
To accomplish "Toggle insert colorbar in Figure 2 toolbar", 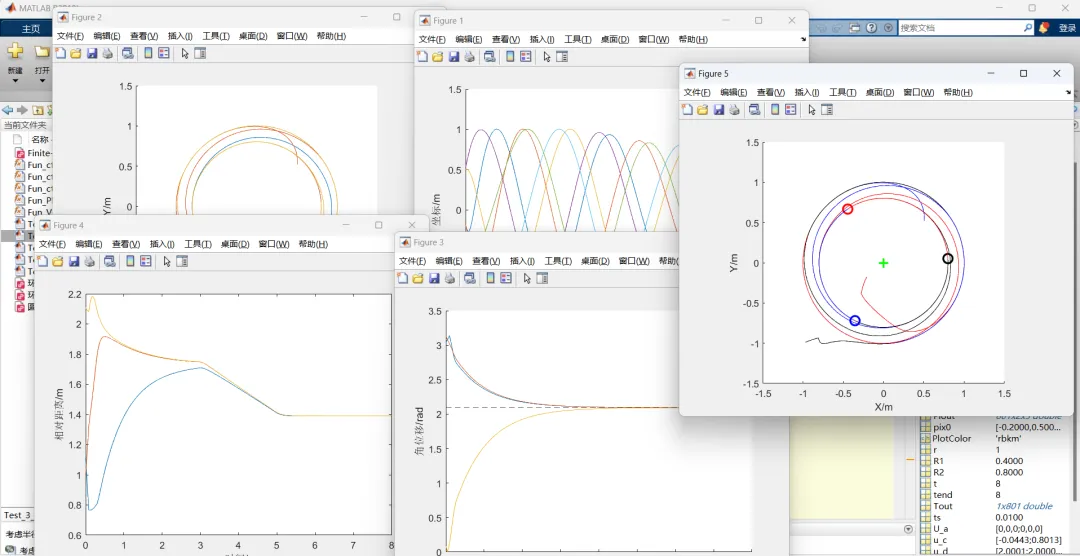I will point(148,54).
